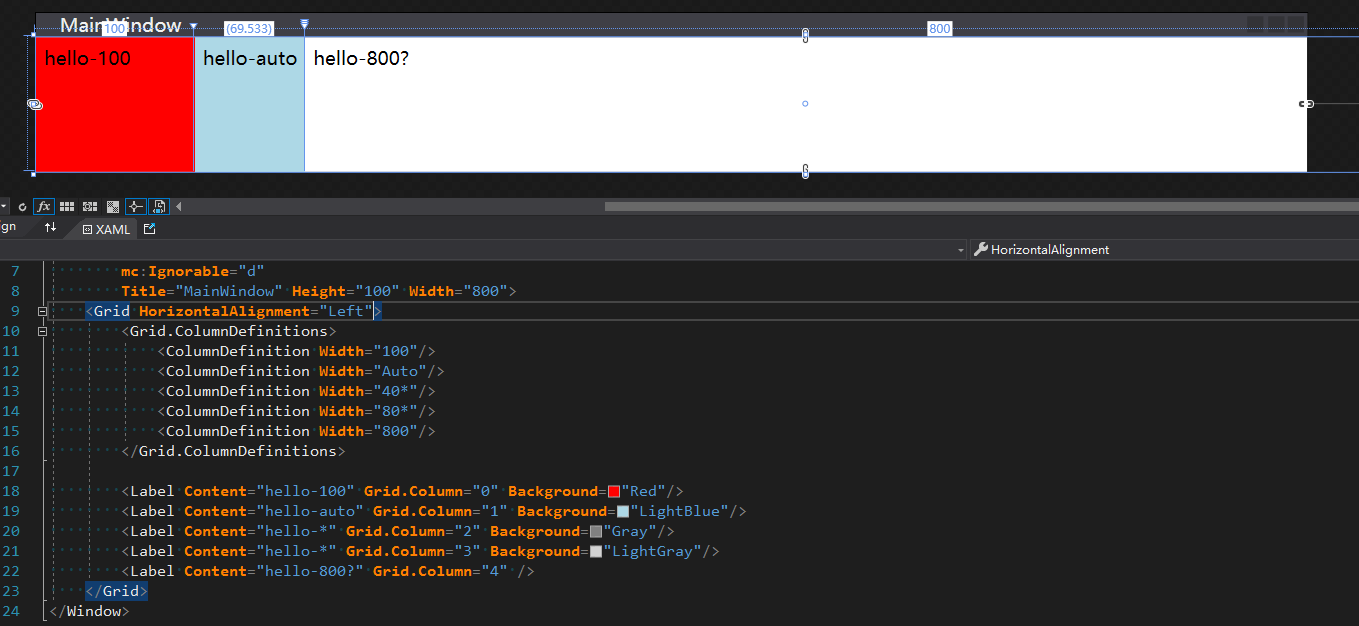Click the snapping to gridlines icon

(x=90, y=206)
